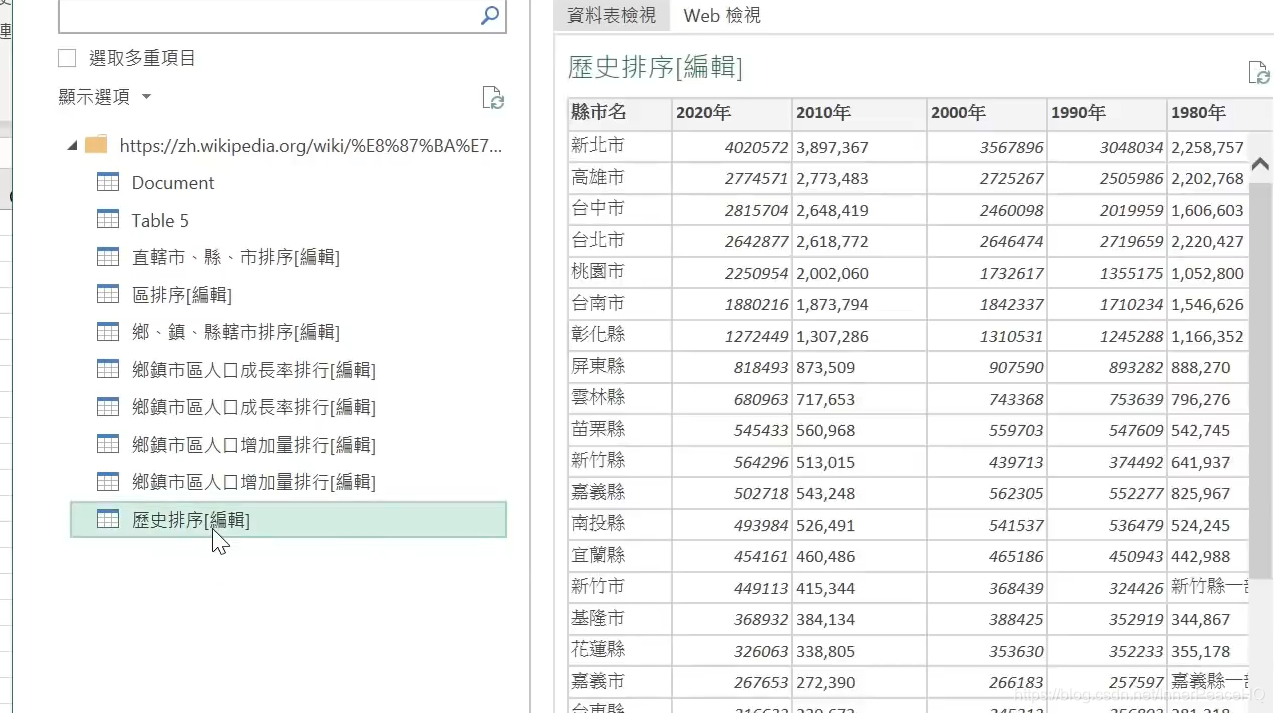Screen dimensions: 1274x713
Task: Click the search magnifier icon
Action: coord(490,15)
